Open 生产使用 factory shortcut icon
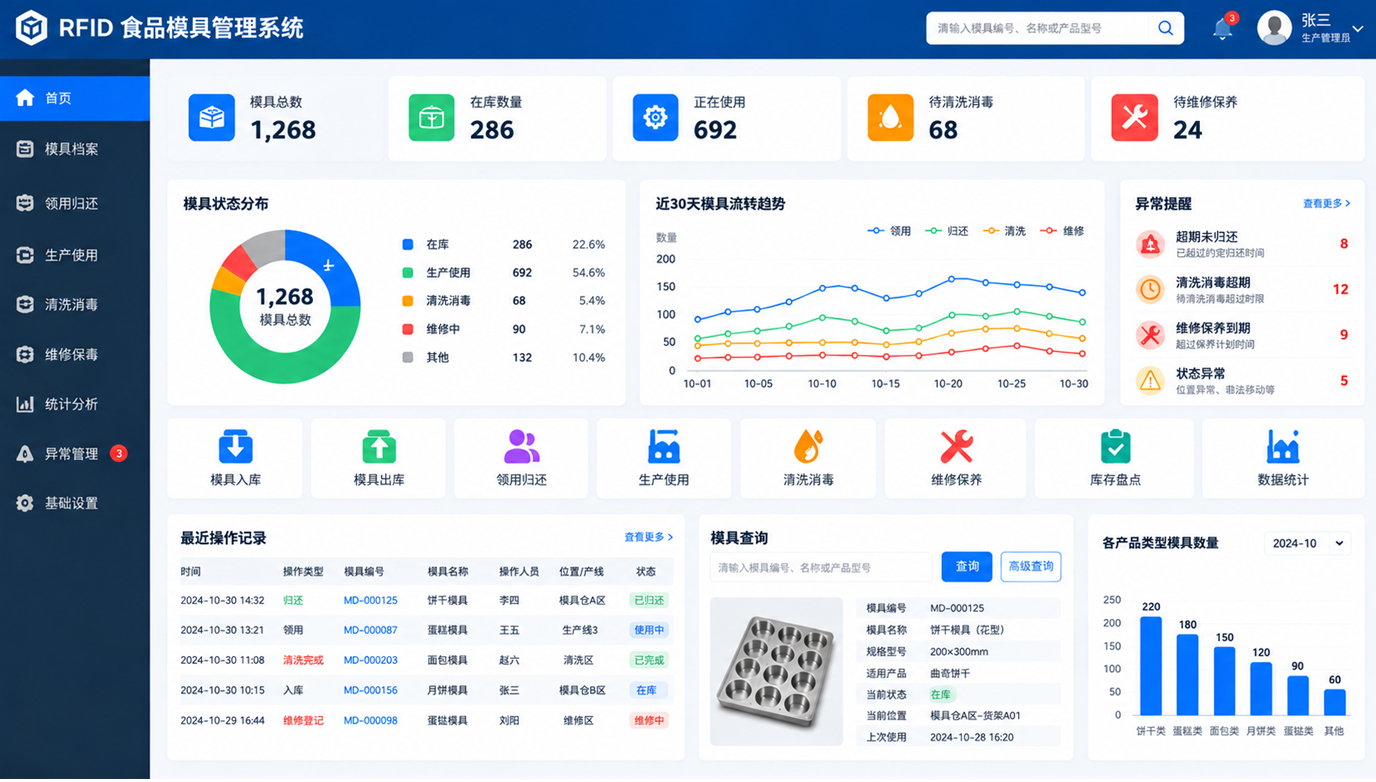Image resolution: width=1376 pixels, height=782 pixels. (x=664, y=446)
